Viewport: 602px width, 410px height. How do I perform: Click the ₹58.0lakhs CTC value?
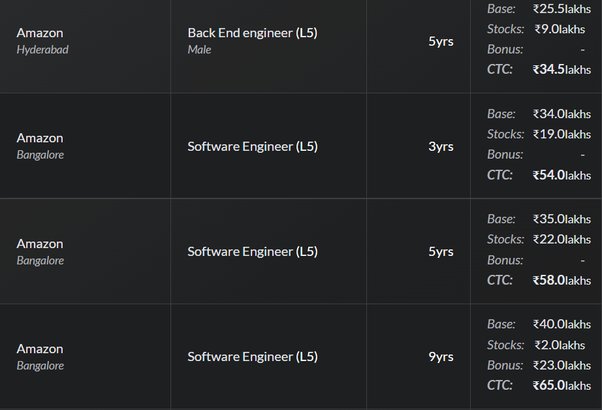click(x=562, y=280)
